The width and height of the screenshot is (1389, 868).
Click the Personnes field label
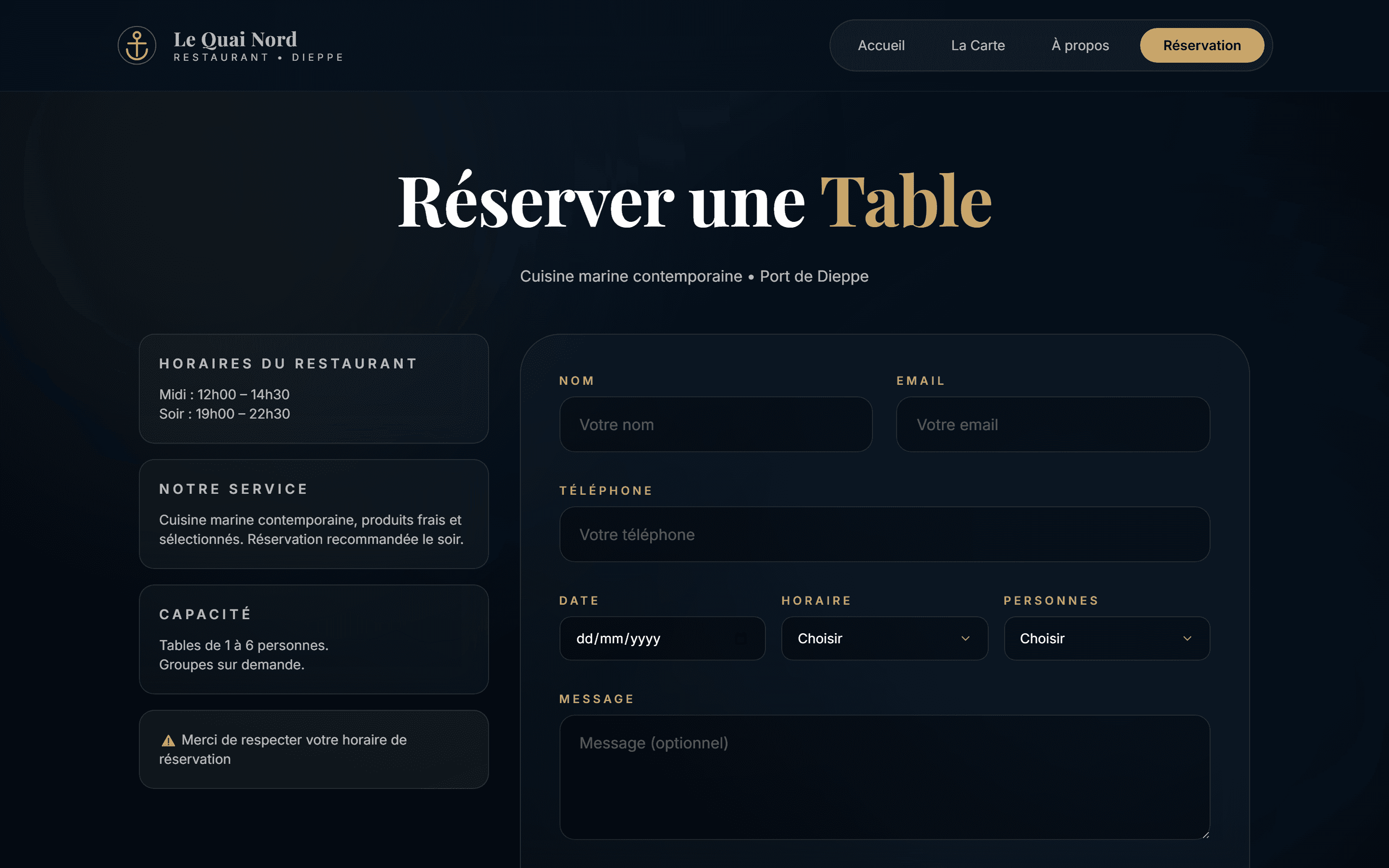tap(1051, 600)
